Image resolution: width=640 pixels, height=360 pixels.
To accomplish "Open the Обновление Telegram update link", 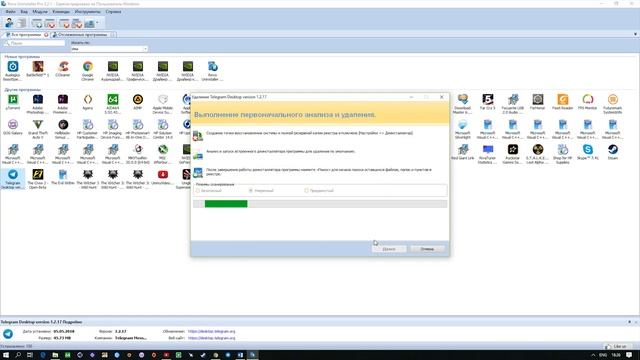I will pyautogui.click(x=211, y=331).
